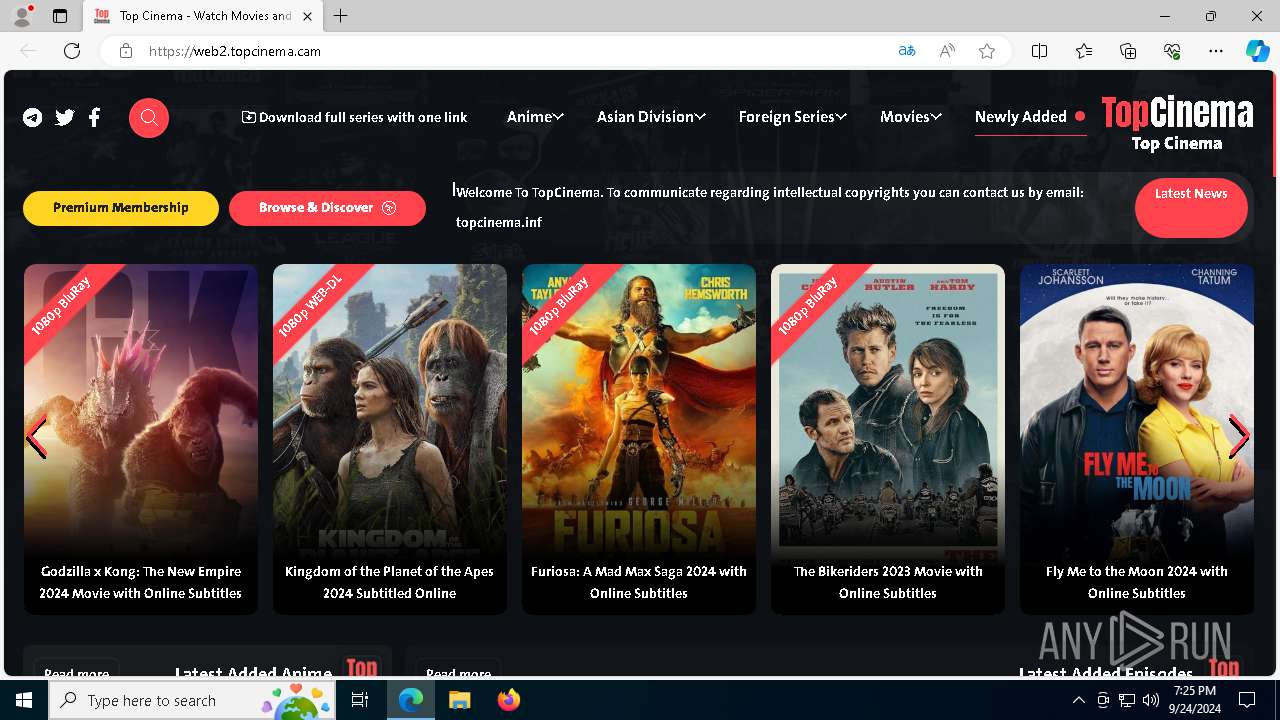The height and width of the screenshot is (720, 1280).
Task: Open Firefox from taskbar
Action: pyautogui.click(x=508, y=700)
